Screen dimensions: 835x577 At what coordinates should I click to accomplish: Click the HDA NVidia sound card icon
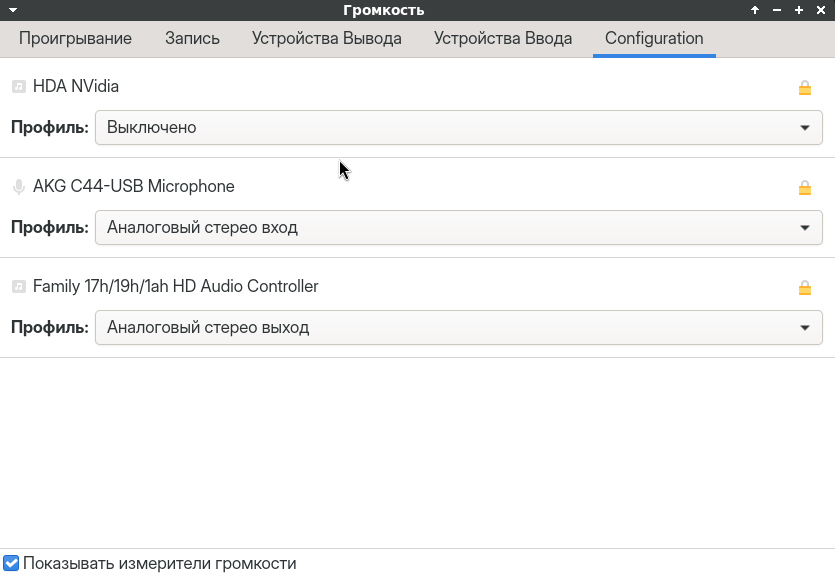[x=19, y=87]
